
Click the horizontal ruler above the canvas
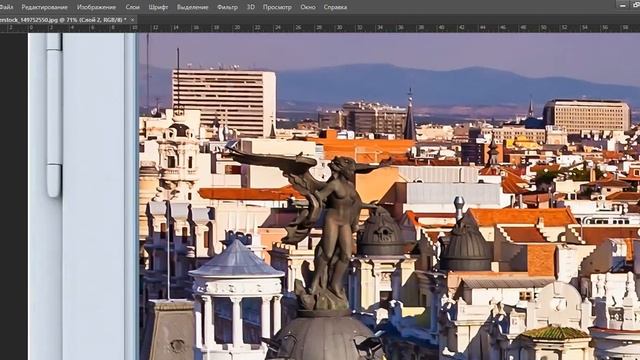pyautogui.click(x=320, y=28)
